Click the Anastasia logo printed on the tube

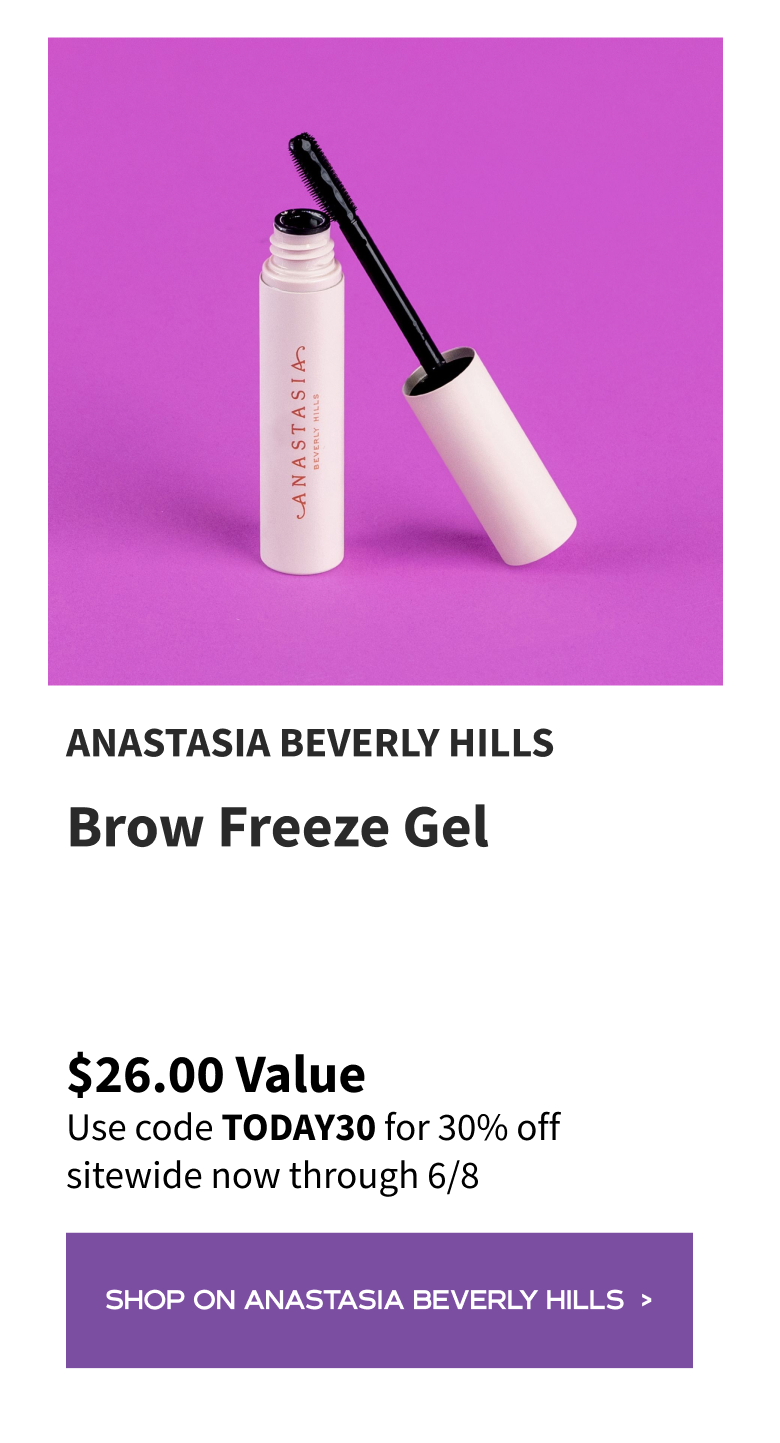point(300,433)
